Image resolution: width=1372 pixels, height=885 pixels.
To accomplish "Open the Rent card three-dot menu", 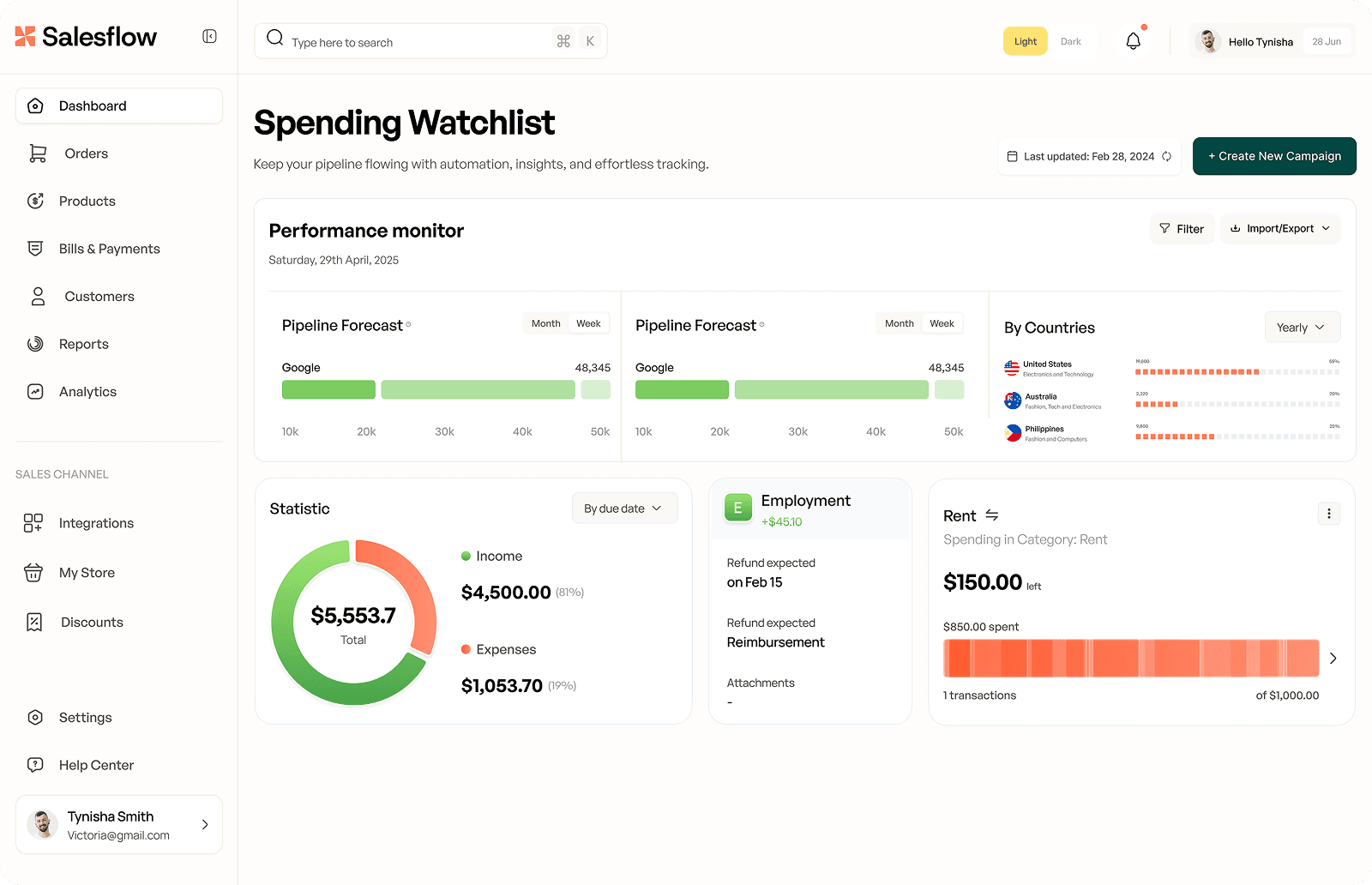I will pos(1329,514).
